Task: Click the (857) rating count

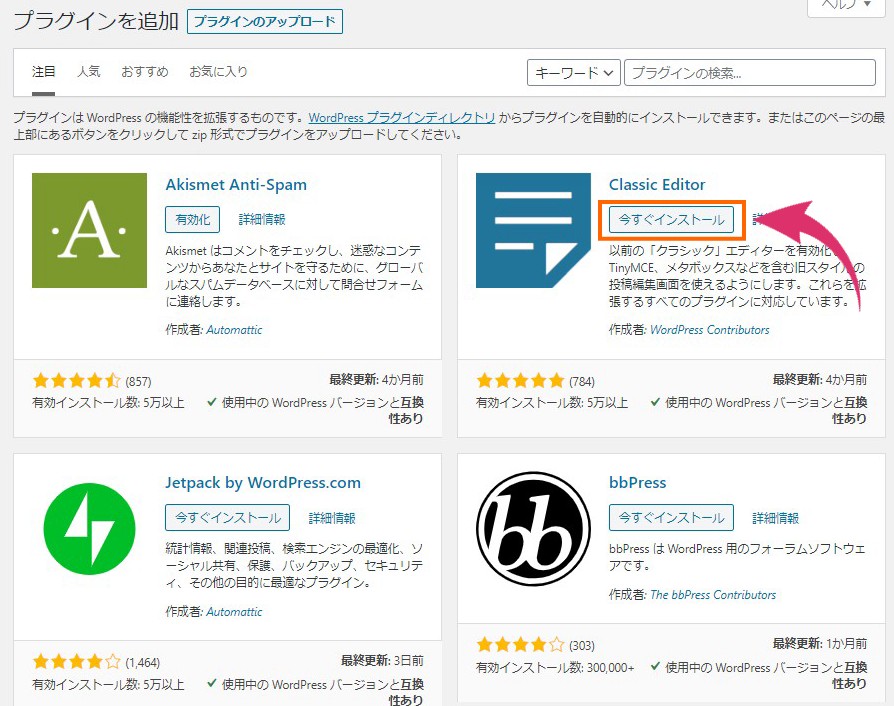Action: (x=139, y=382)
